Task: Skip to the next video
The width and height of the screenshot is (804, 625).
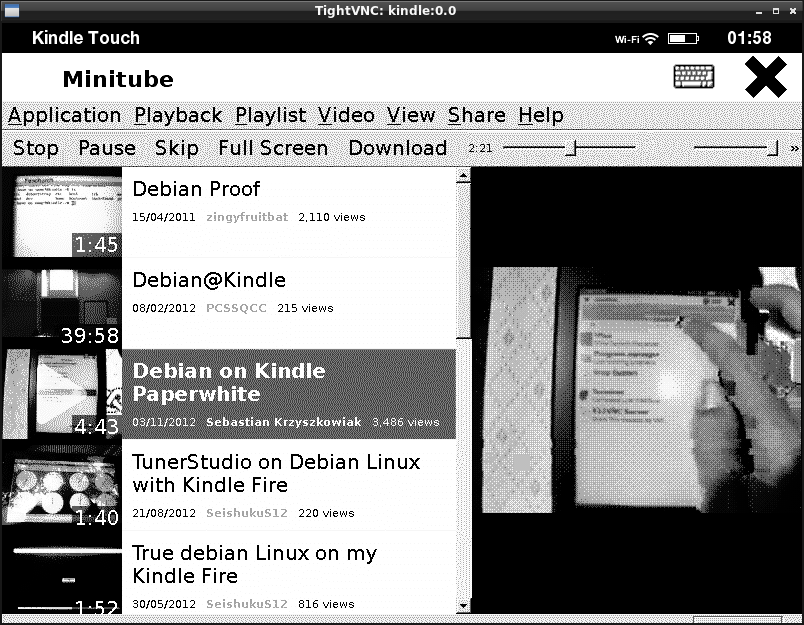Action: (x=177, y=148)
